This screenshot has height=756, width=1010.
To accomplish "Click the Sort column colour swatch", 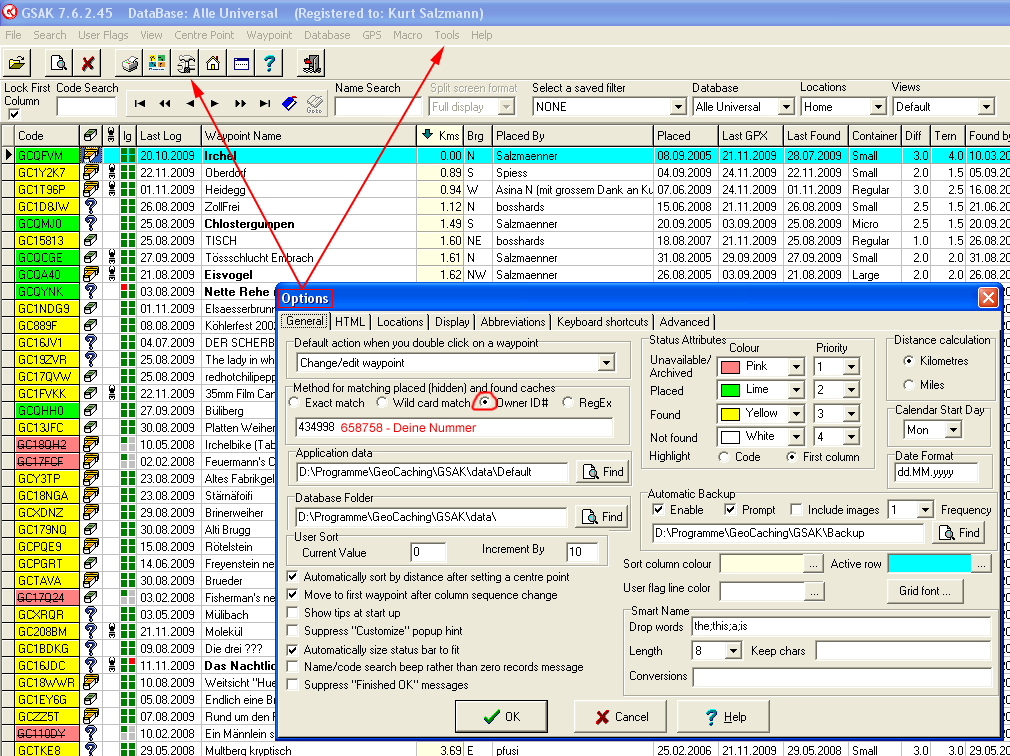I will point(762,563).
